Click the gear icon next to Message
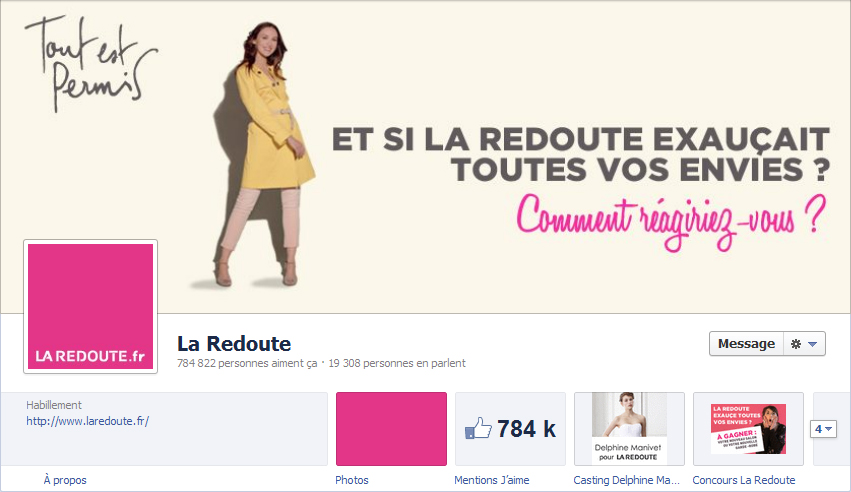851x492 pixels. click(x=796, y=344)
